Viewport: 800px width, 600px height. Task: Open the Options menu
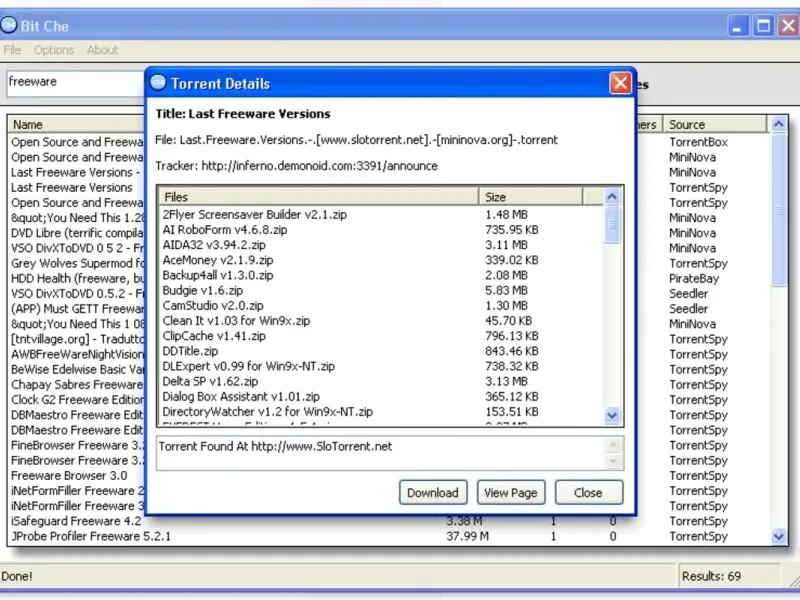click(x=54, y=50)
